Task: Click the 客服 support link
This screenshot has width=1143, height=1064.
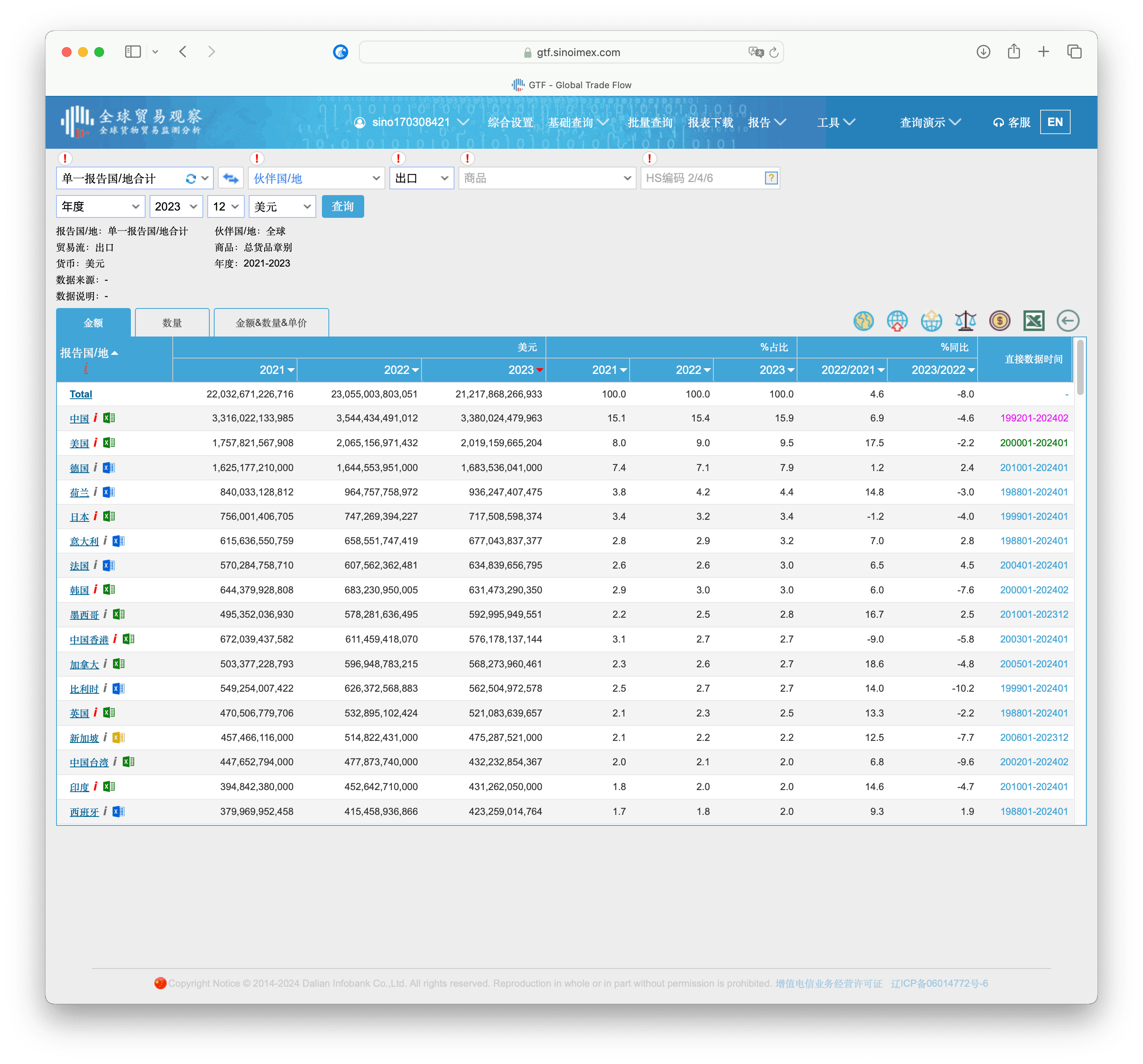Action: [x=1011, y=122]
